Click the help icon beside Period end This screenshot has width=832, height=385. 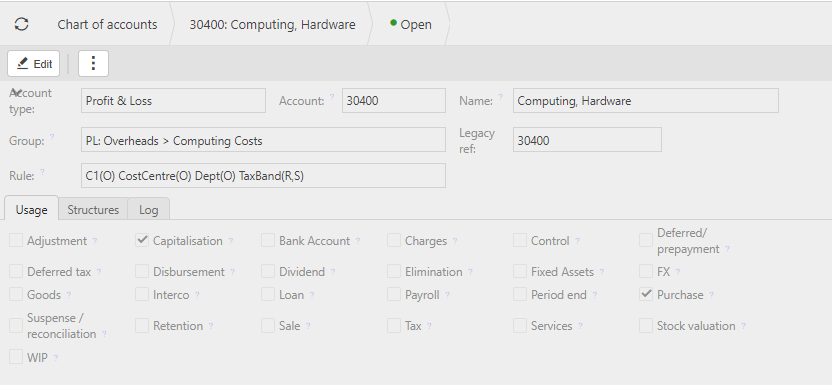click(595, 295)
